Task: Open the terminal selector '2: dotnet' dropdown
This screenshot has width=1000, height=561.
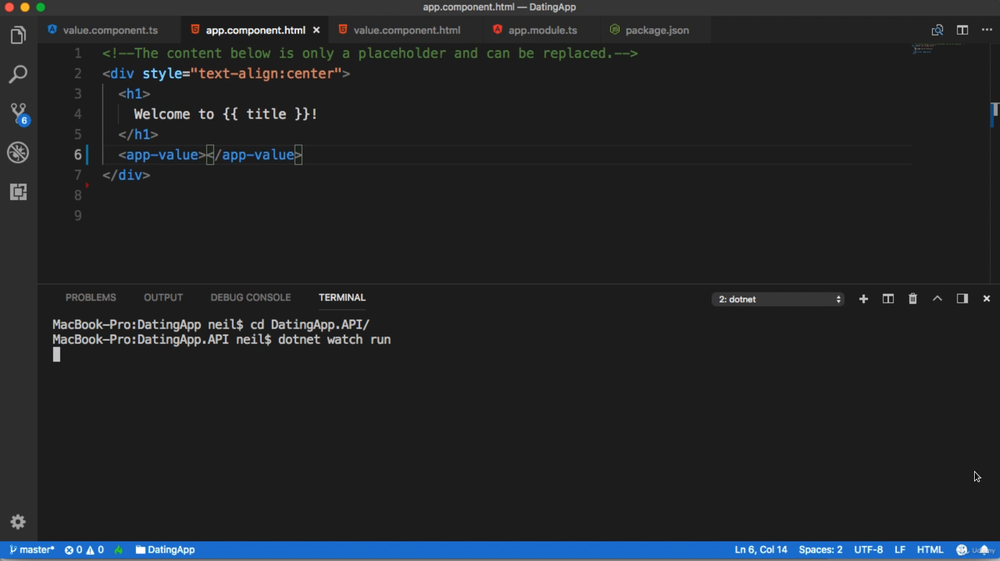Action: [778, 299]
